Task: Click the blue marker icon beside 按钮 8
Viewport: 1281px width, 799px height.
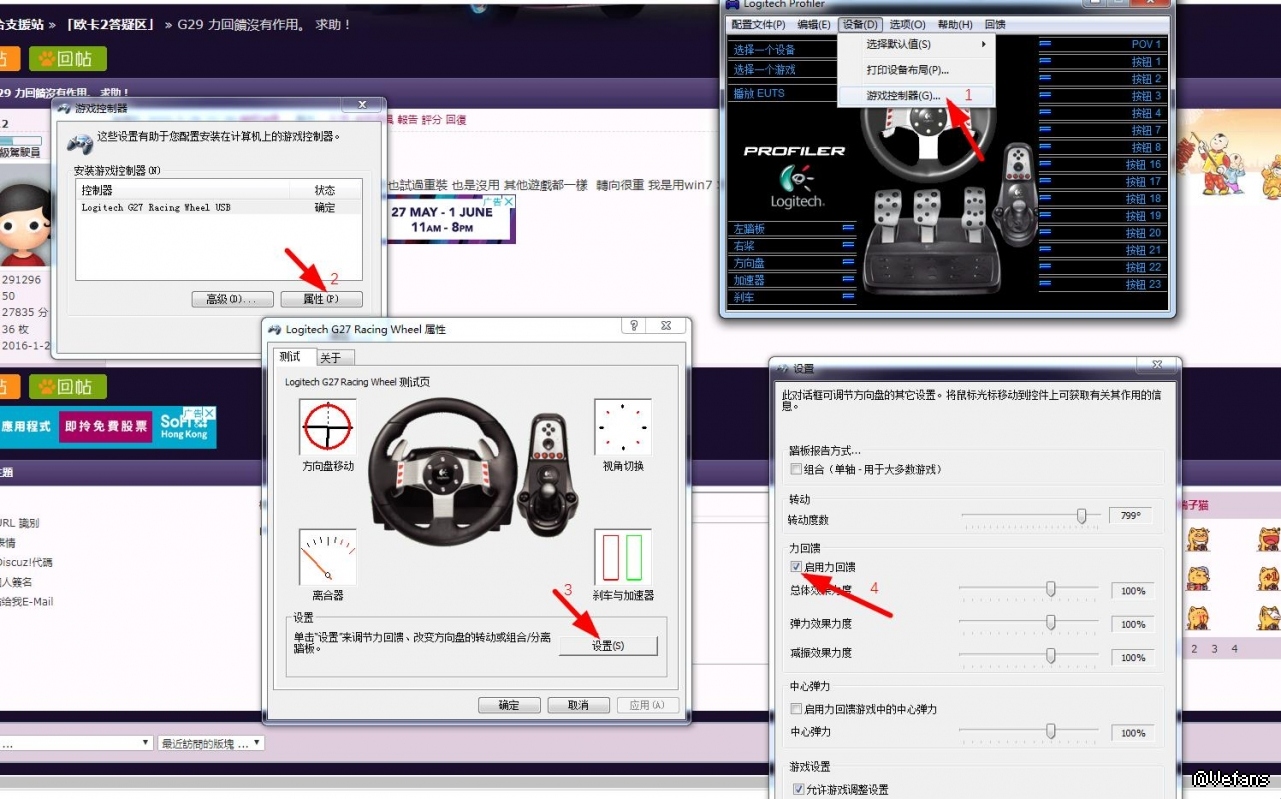Action: (x=1045, y=147)
